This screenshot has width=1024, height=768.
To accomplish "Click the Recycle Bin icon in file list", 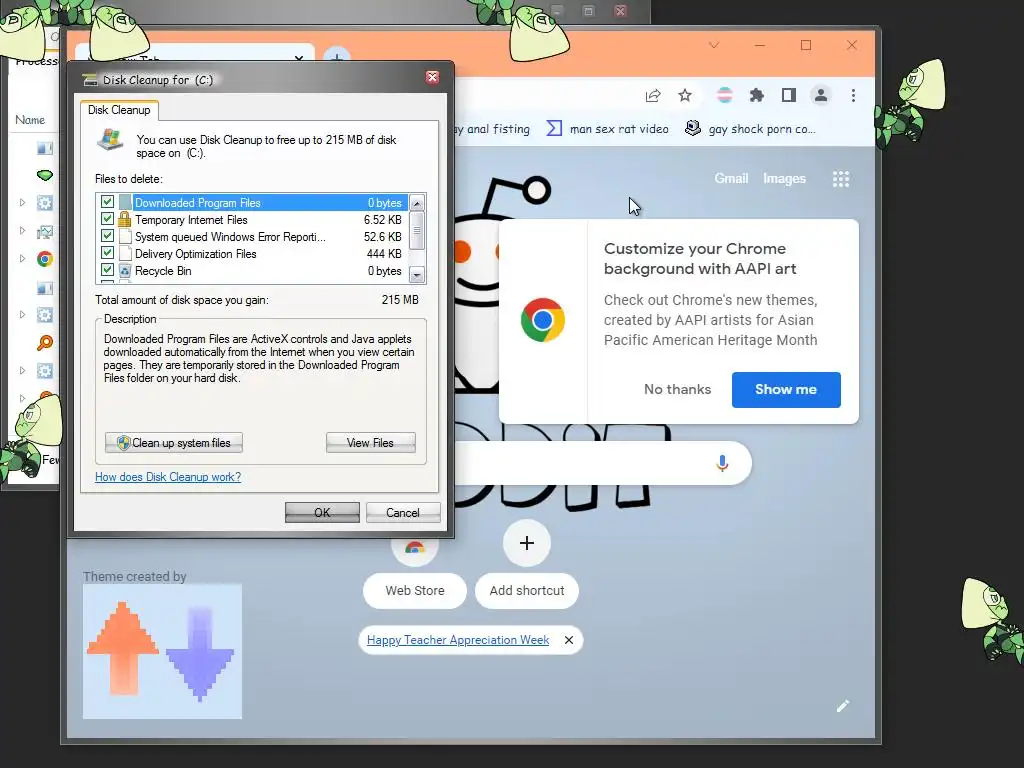I will (125, 270).
